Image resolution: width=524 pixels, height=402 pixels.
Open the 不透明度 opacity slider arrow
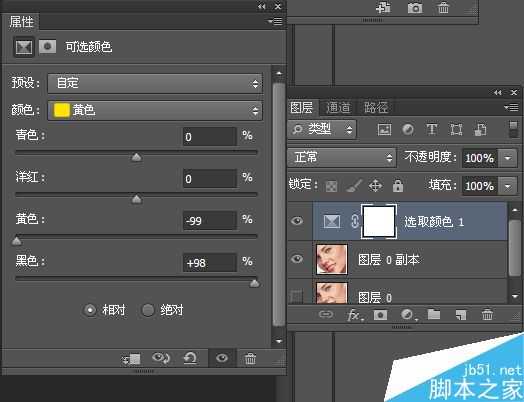[508, 158]
